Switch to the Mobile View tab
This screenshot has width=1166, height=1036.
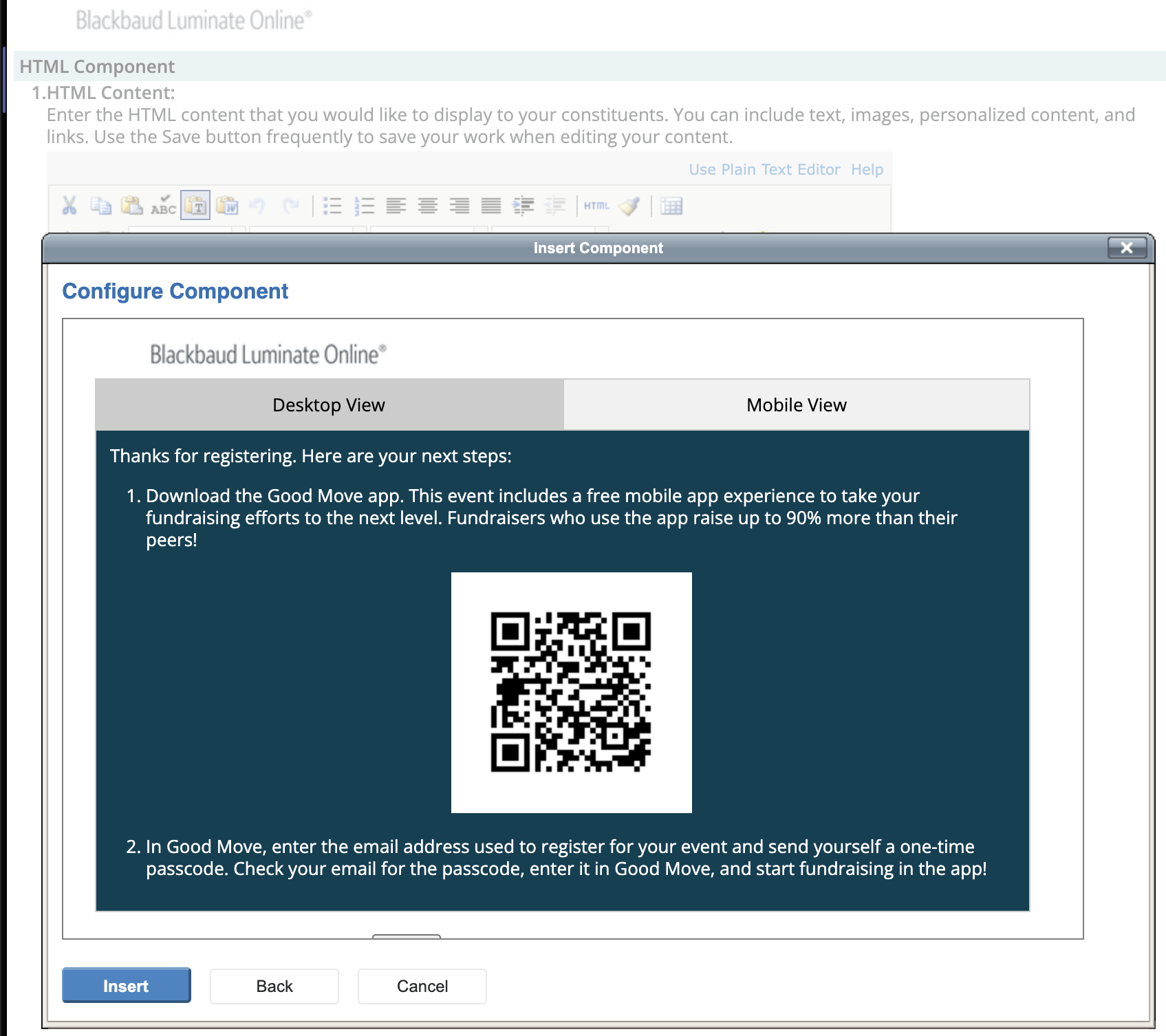coord(797,404)
